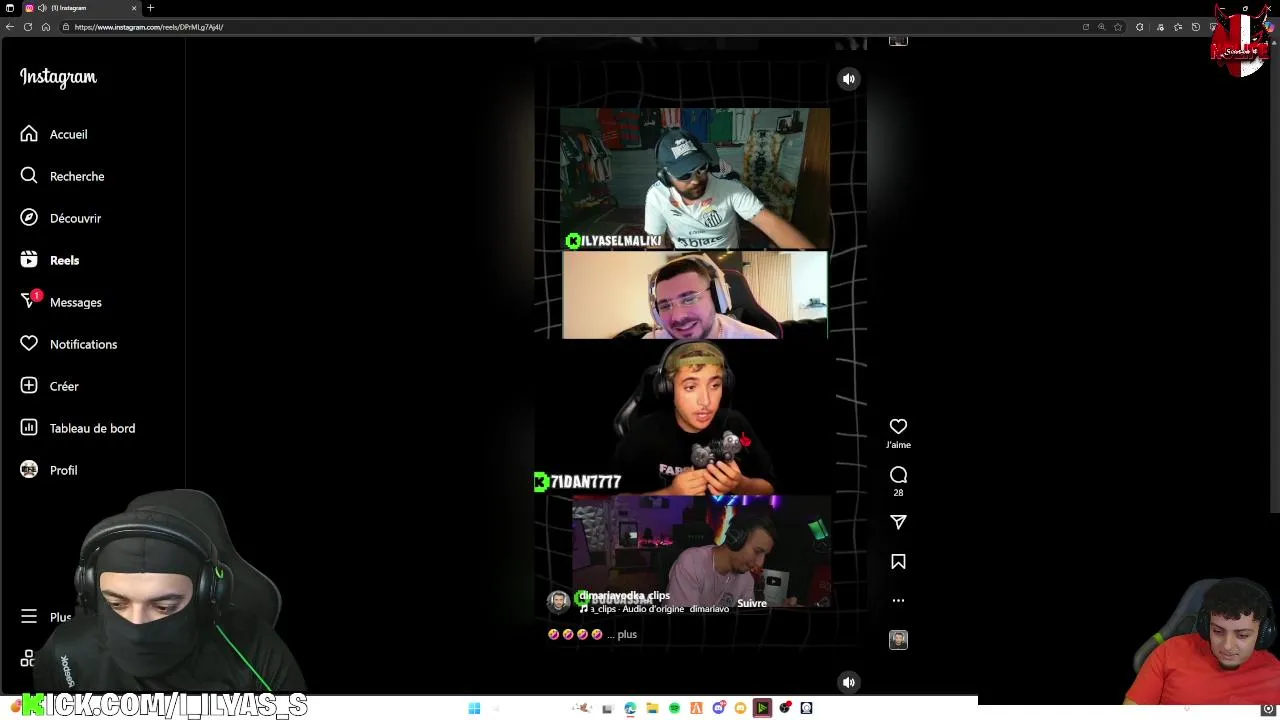Open the favorites list icon in toolbar

click(1178, 27)
